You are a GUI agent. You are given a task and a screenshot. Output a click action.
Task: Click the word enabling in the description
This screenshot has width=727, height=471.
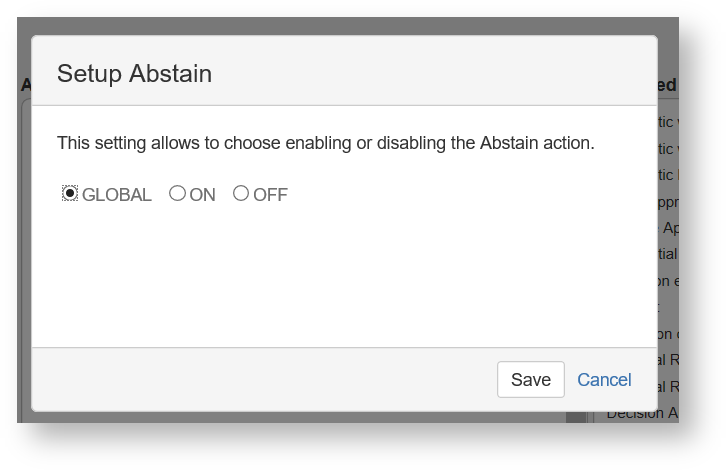click(318, 143)
